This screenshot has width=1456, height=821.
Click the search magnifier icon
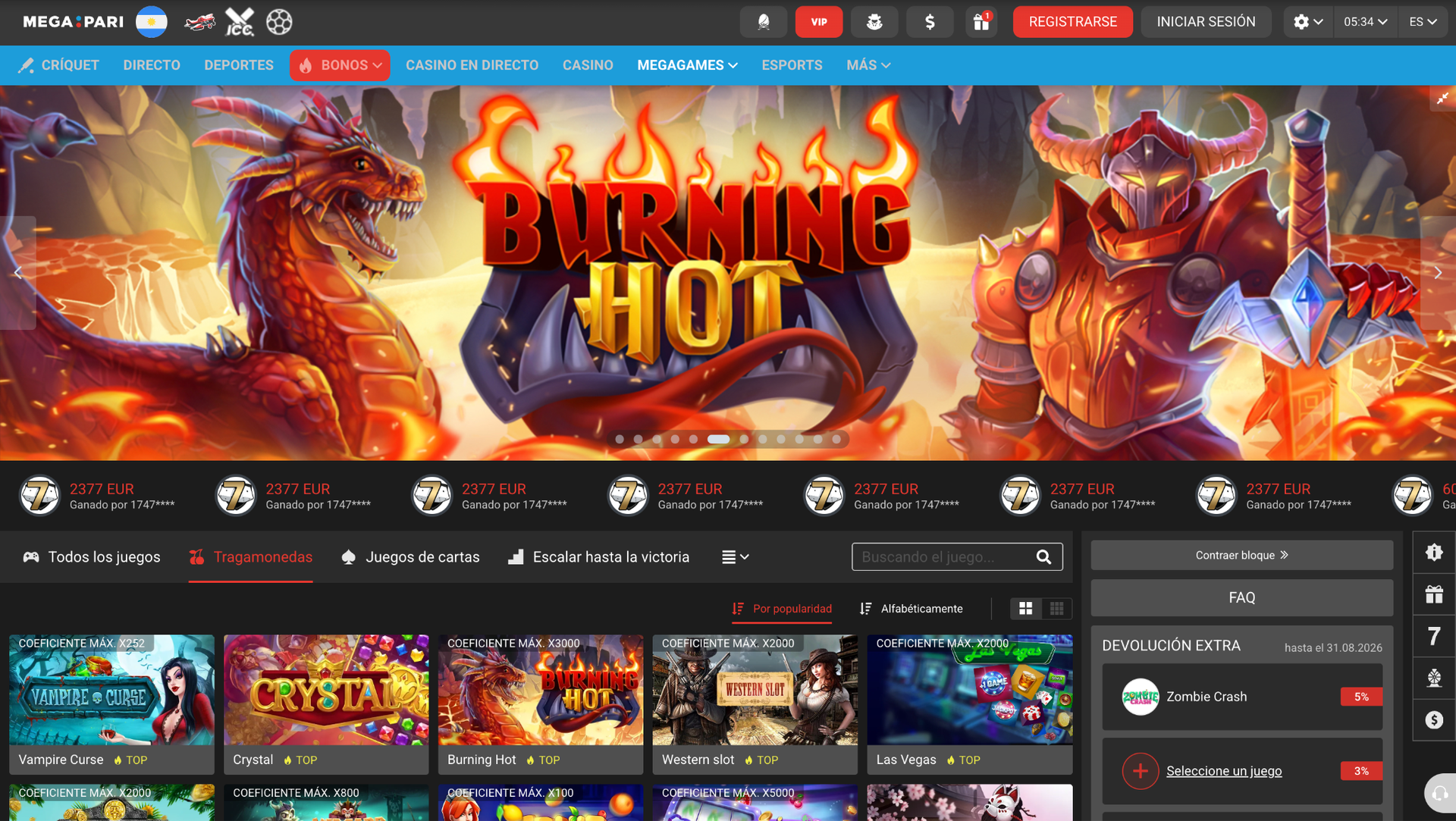tap(1044, 557)
